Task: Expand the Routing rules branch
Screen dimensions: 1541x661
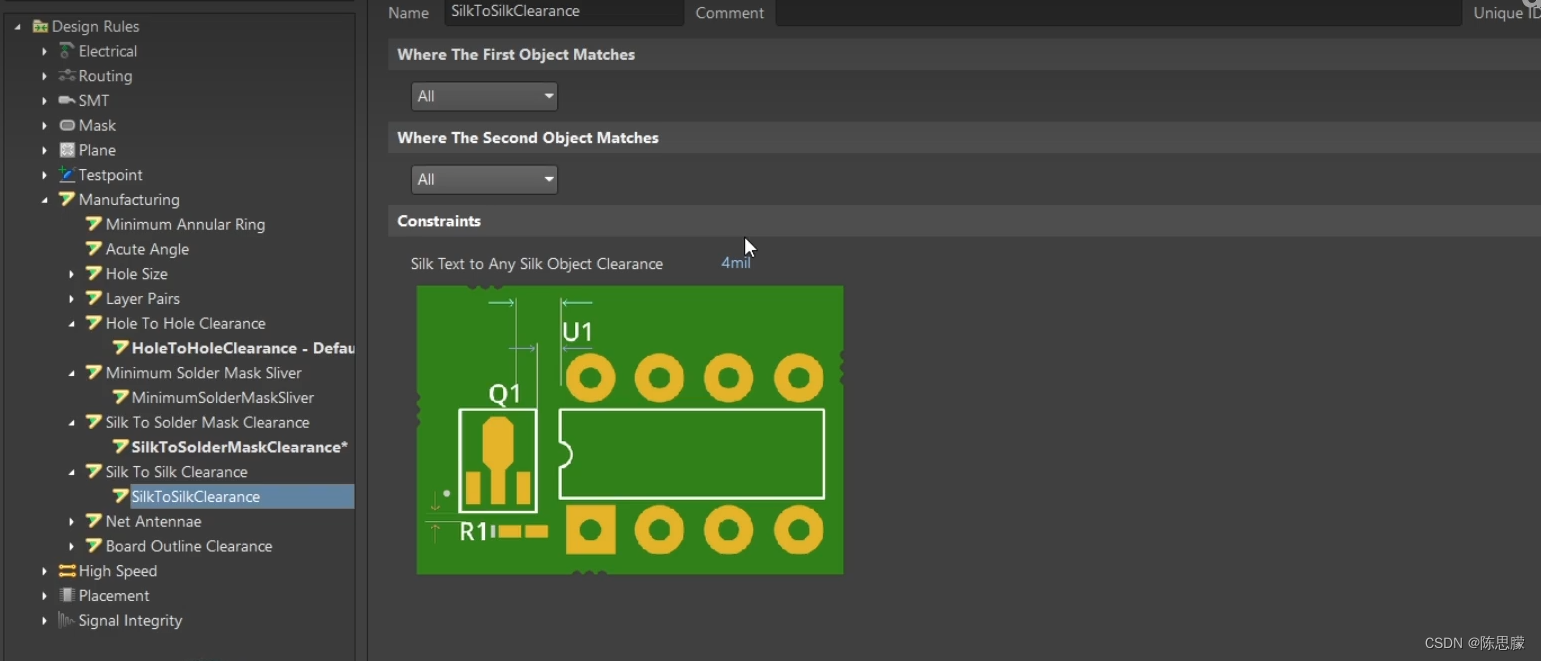Action: pyautogui.click(x=44, y=76)
